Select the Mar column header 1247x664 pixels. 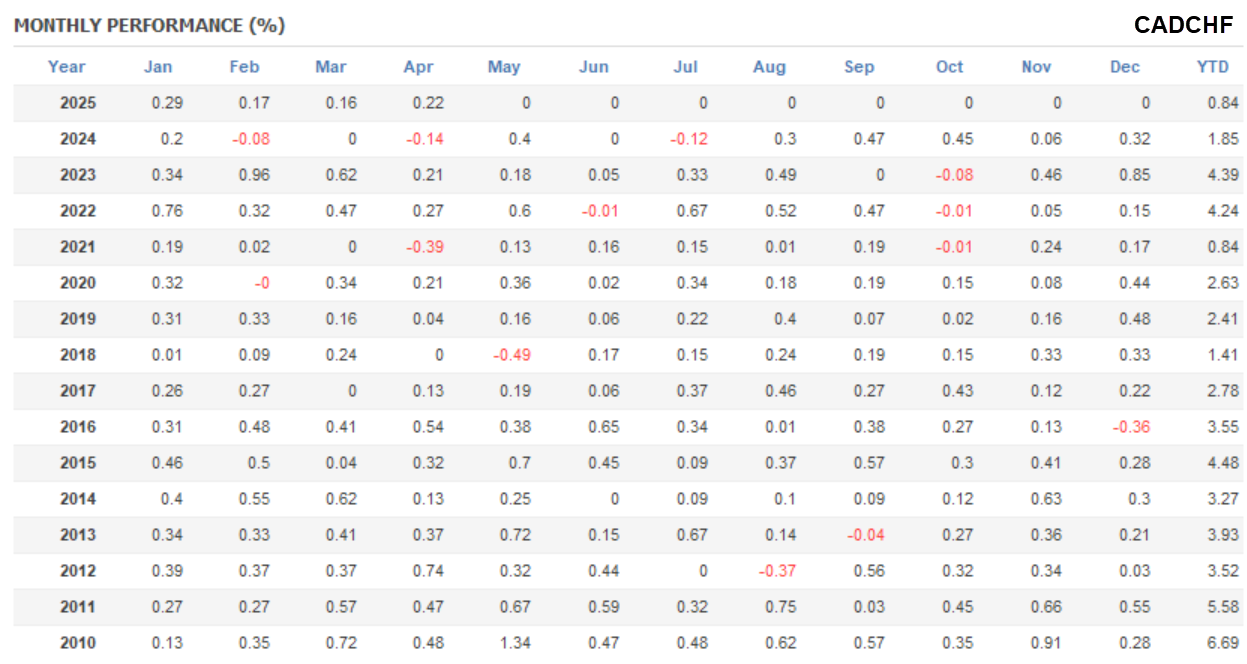click(x=331, y=67)
